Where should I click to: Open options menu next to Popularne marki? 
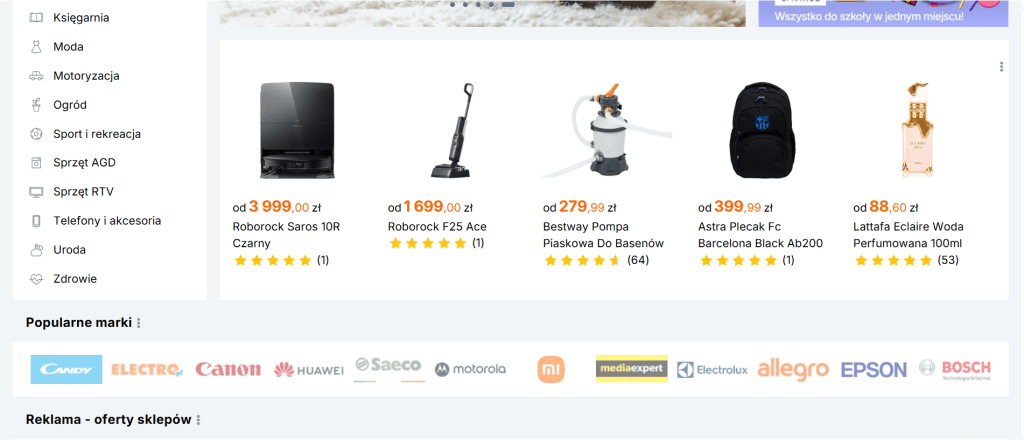tap(138, 323)
